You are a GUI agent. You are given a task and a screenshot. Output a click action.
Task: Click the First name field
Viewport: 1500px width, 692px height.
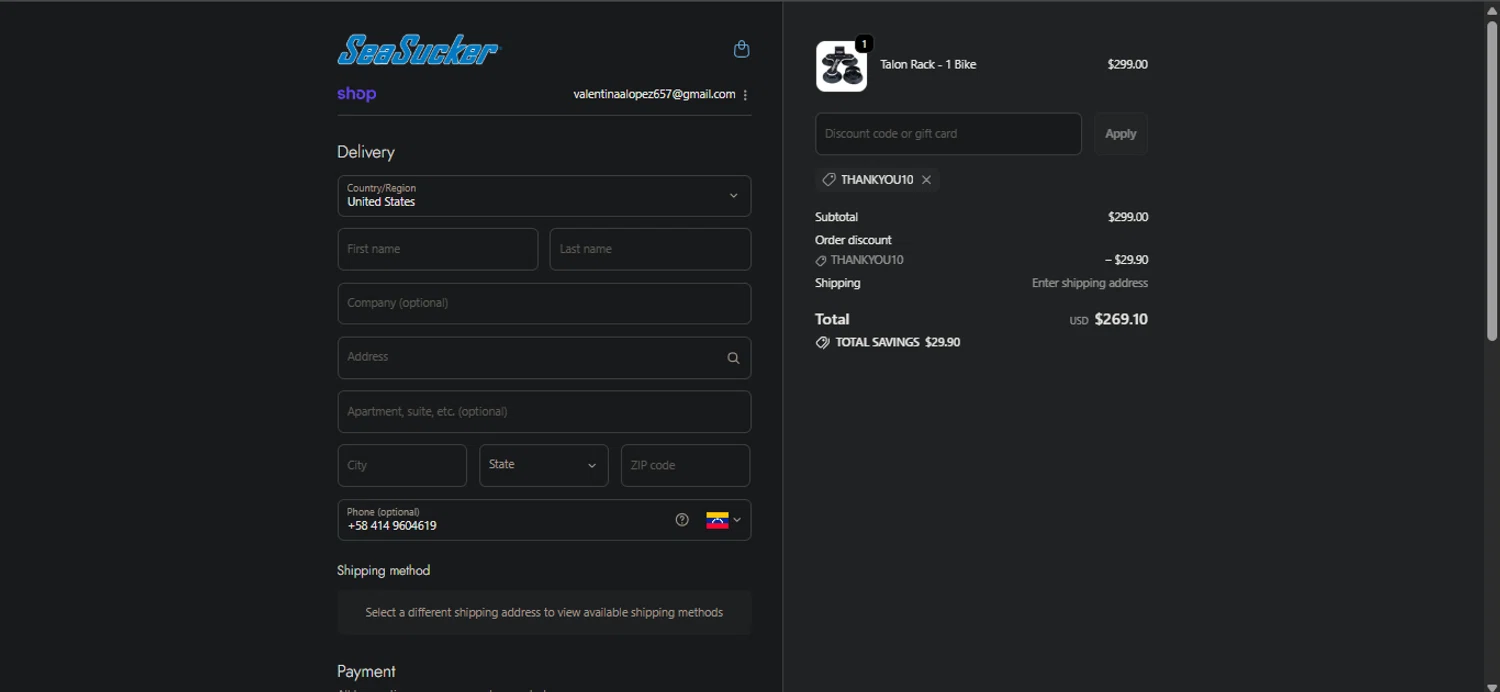438,249
